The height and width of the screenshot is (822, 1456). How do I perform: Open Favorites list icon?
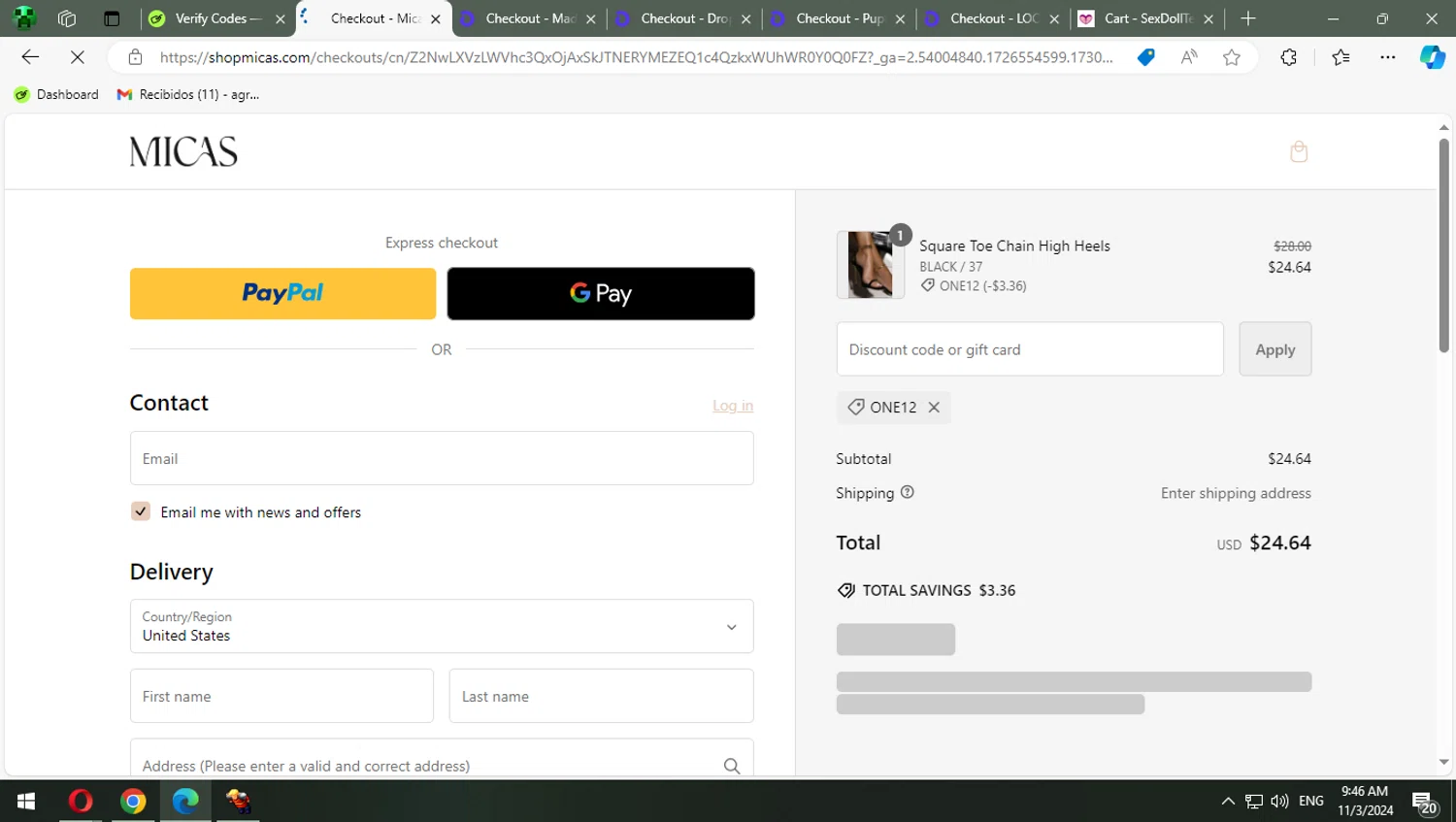click(1341, 57)
